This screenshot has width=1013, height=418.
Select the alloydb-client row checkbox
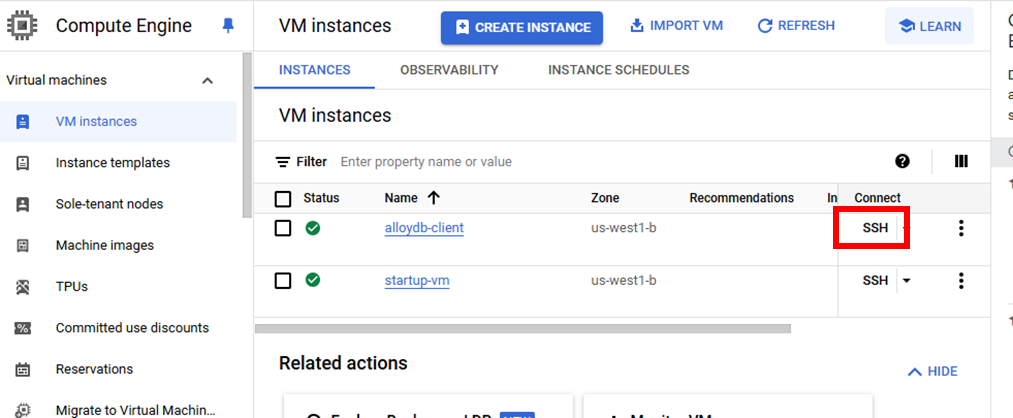pos(283,228)
